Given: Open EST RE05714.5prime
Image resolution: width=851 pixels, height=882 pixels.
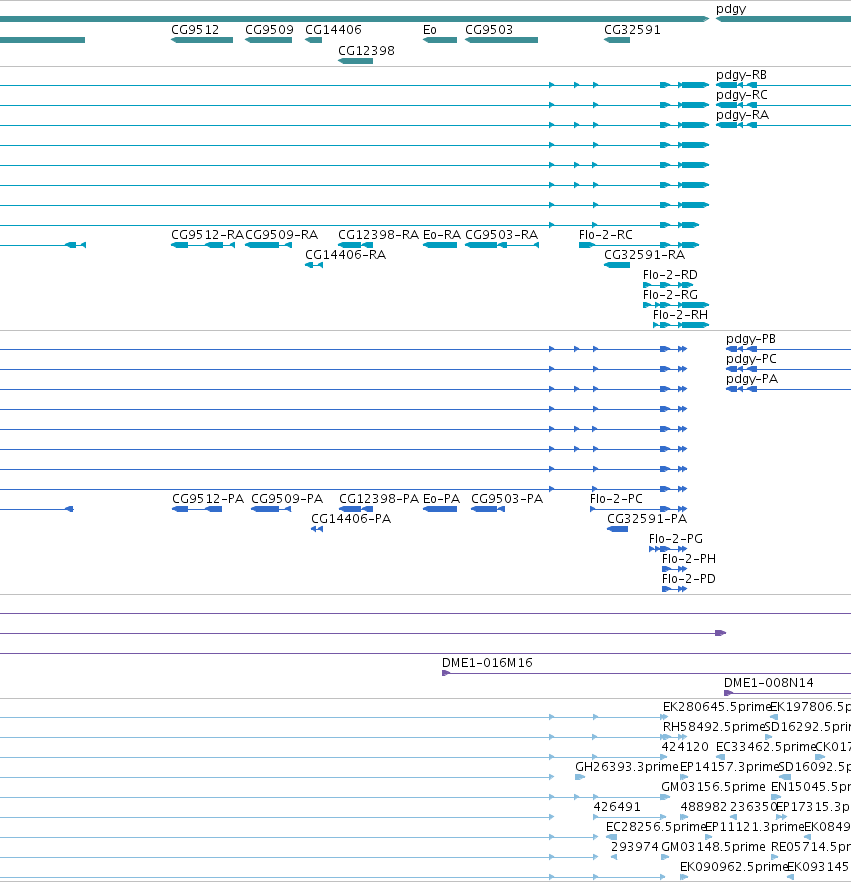Looking at the screenshot, I should [x=775, y=857].
